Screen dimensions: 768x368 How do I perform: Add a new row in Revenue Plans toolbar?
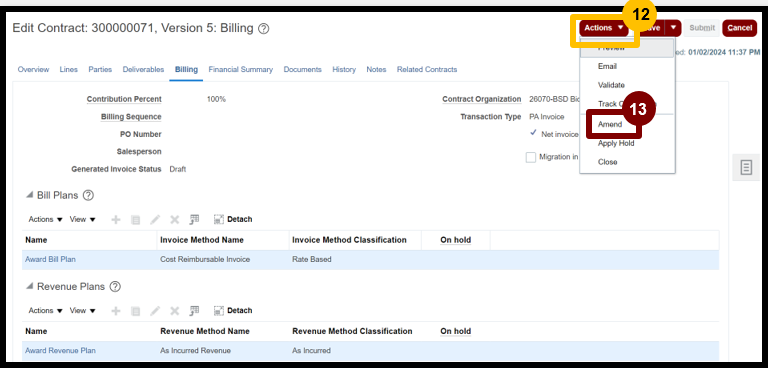pyautogui.click(x=116, y=311)
